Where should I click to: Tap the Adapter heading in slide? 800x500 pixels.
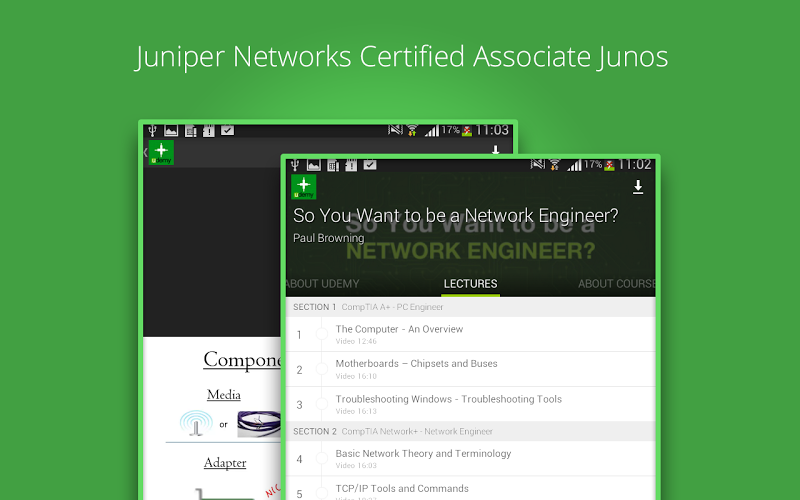pyautogui.click(x=224, y=462)
